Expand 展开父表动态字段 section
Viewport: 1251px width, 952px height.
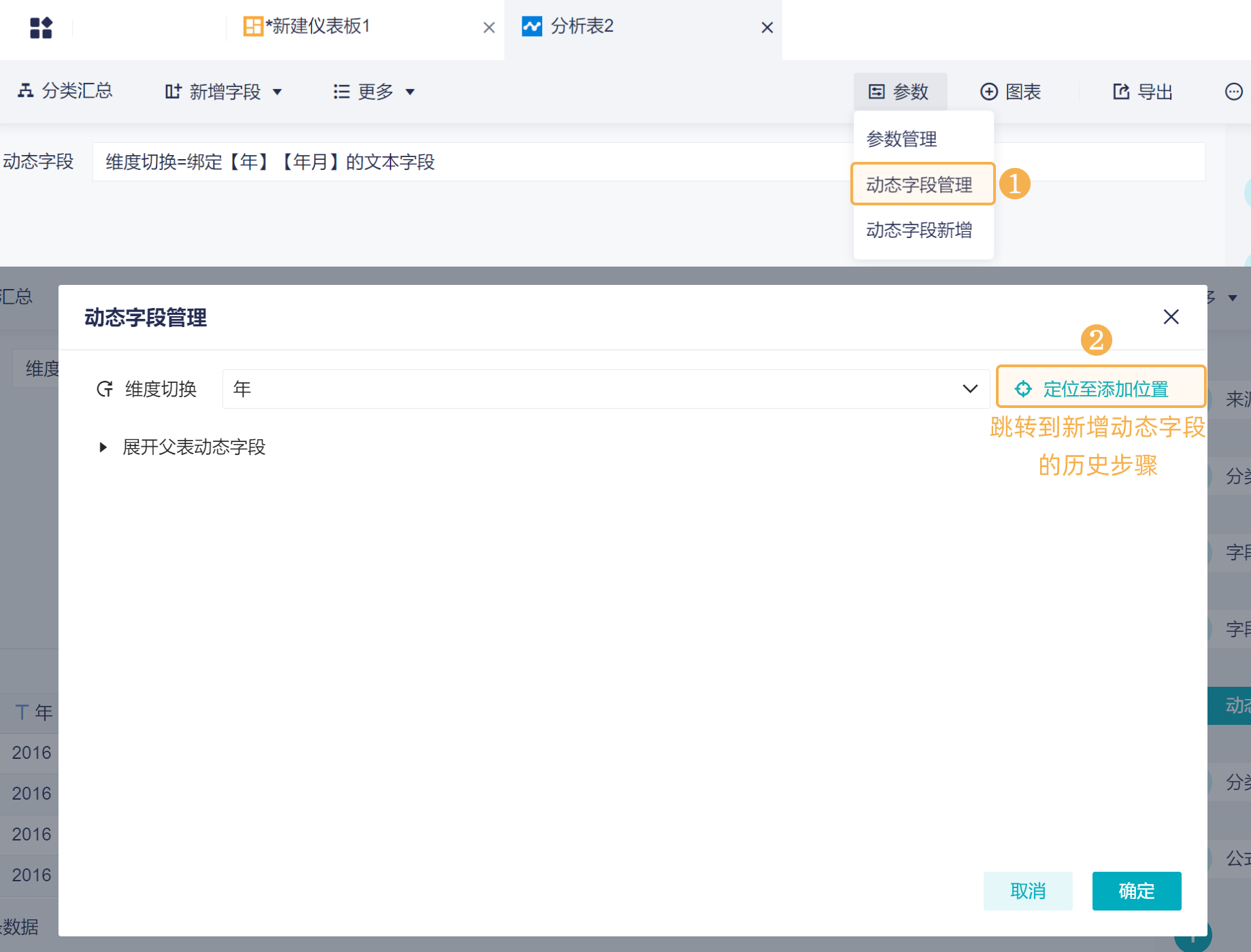pyautogui.click(x=182, y=447)
